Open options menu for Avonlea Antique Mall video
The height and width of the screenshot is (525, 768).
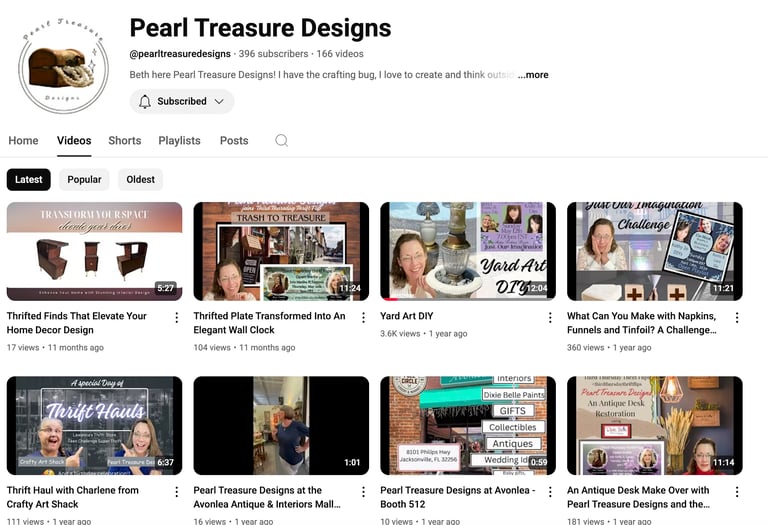click(x=363, y=492)
